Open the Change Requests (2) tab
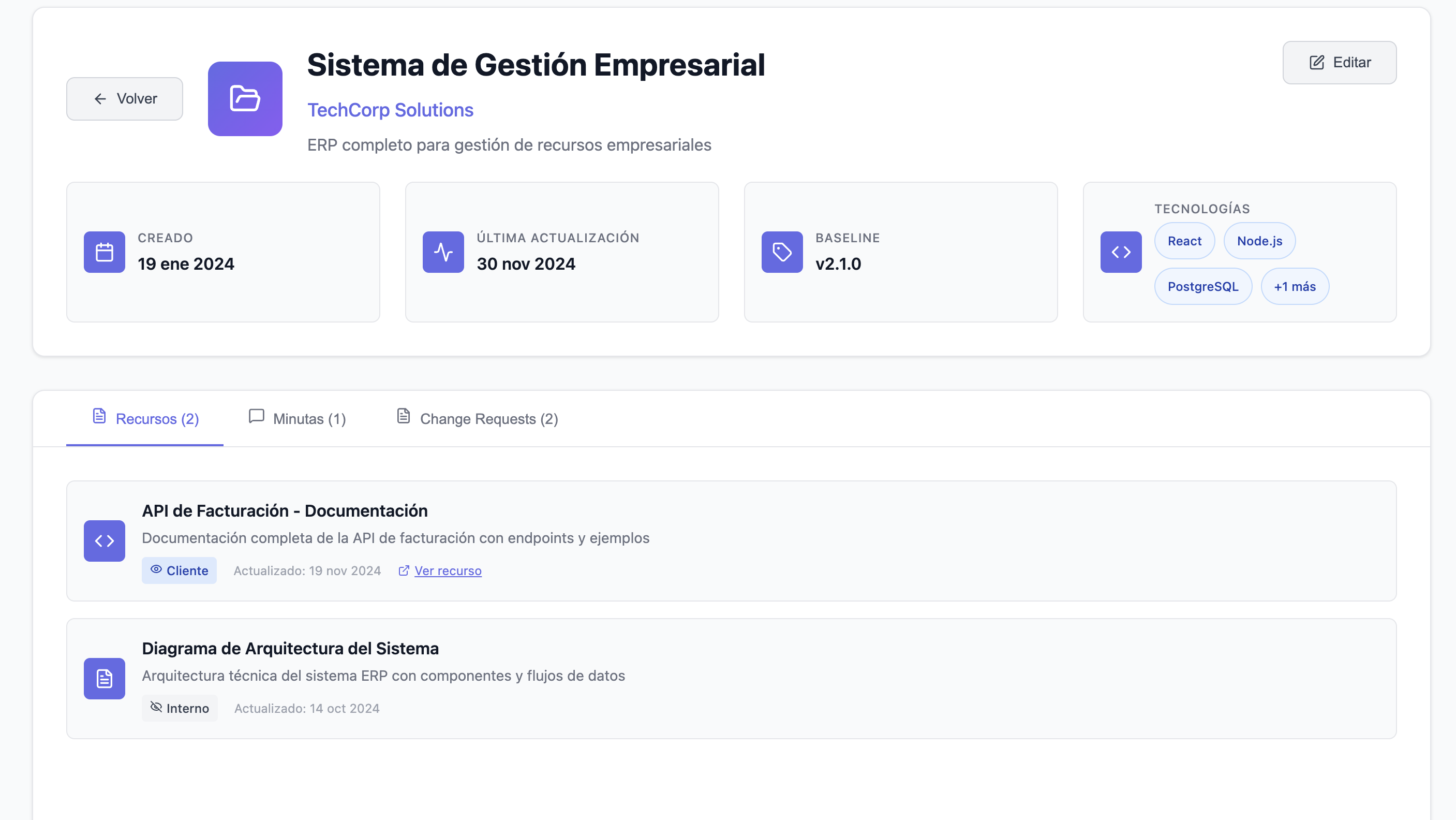Image resolution: width=1456 pixels, height=820 pixels. tap(477, 419)
